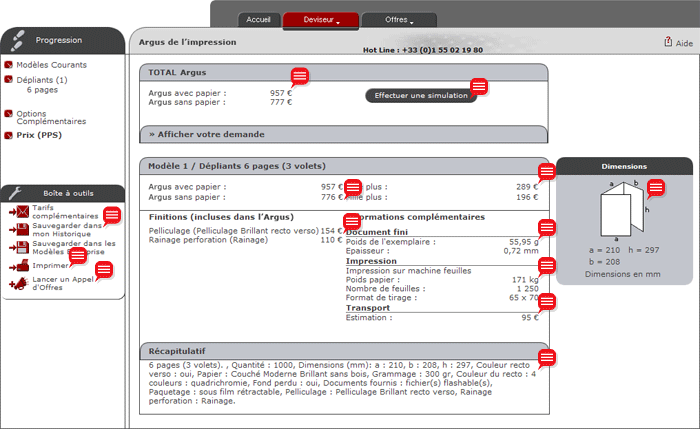This screenshot has width=700, height=429.
Task: Click the '6 pages' text under Dépliants
Action: pos(42,90)
